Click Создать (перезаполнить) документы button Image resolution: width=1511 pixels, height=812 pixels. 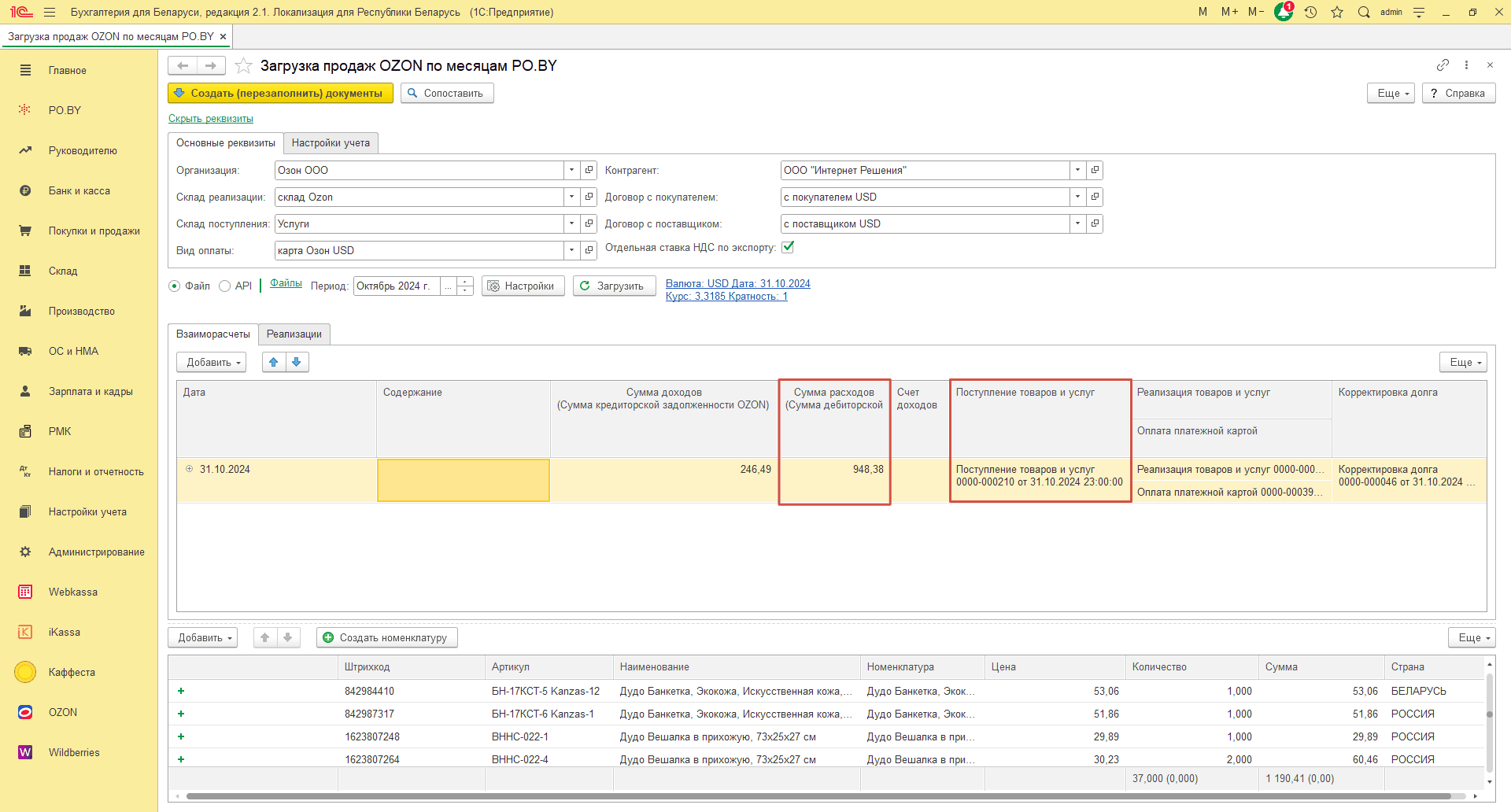tap(280, 93)
